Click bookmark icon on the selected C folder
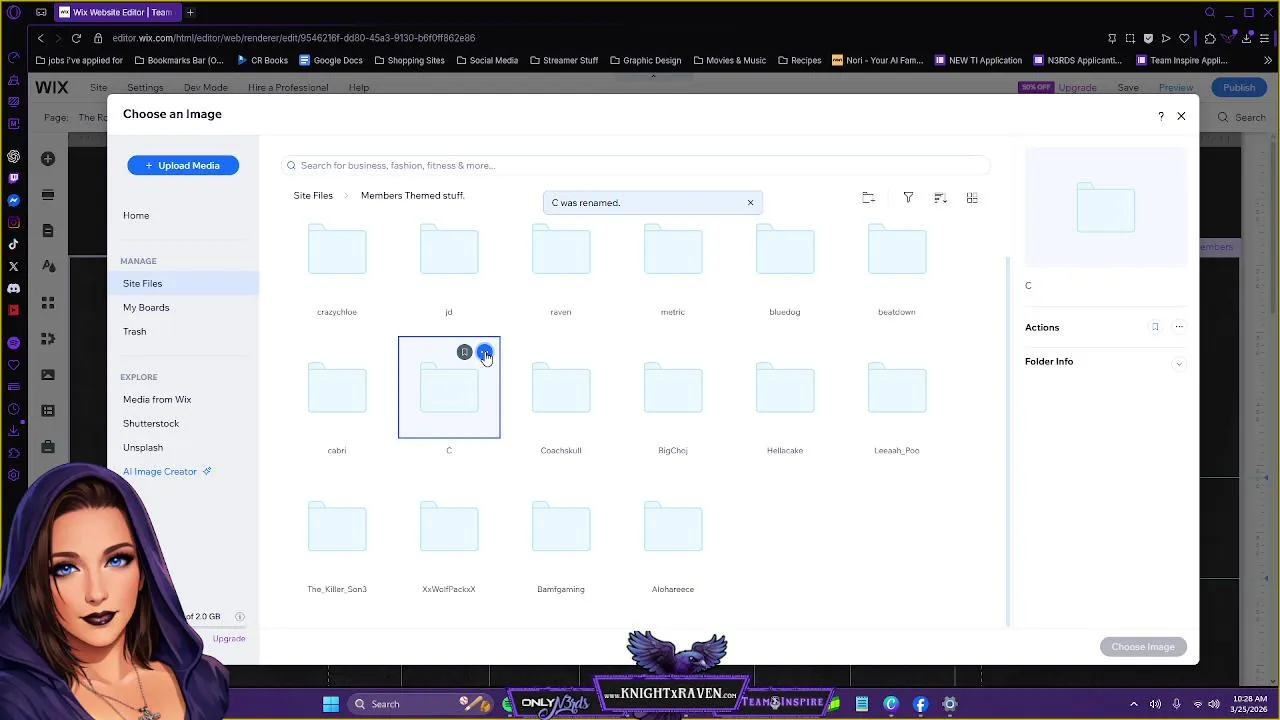1280x720 pixels. point(464,352)
